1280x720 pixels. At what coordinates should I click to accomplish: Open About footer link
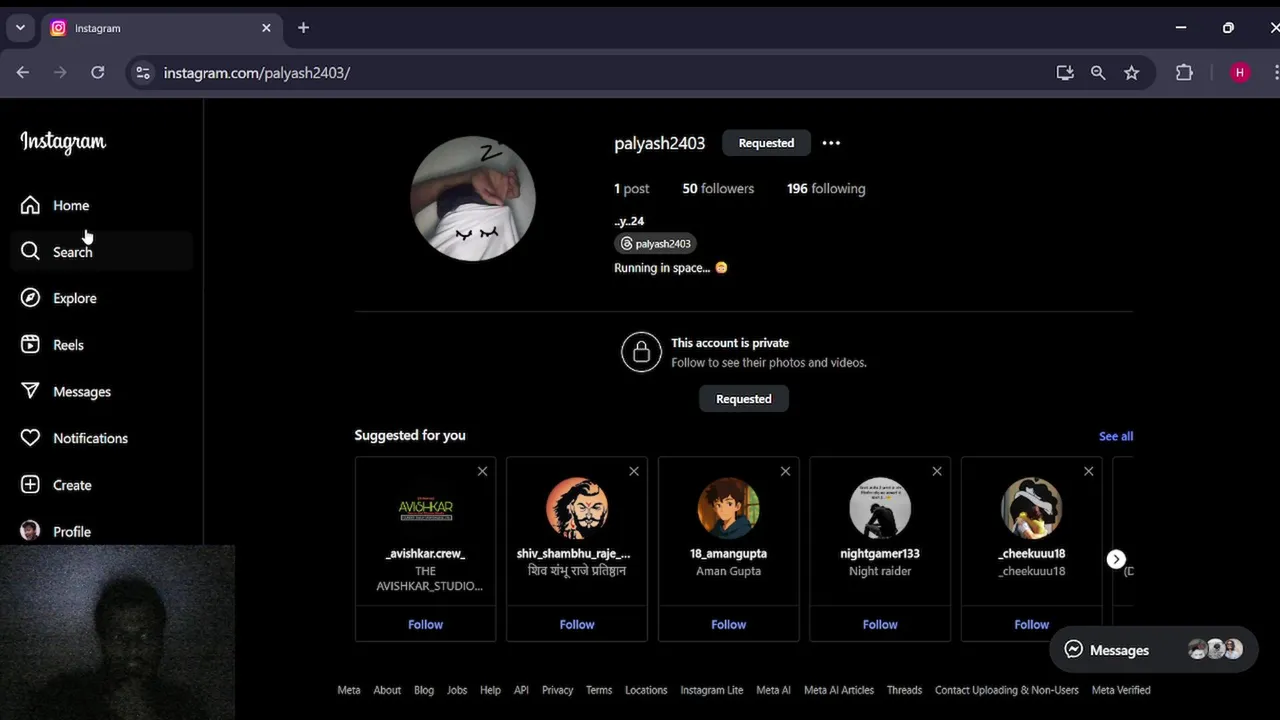click(x=387, y=690)
